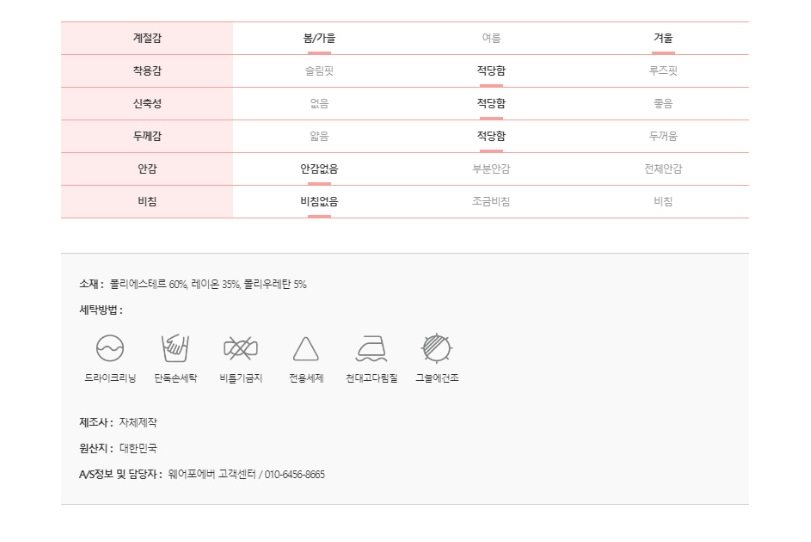Select the 봄/가을 season option
811x542 pixels.
(319, 38)
